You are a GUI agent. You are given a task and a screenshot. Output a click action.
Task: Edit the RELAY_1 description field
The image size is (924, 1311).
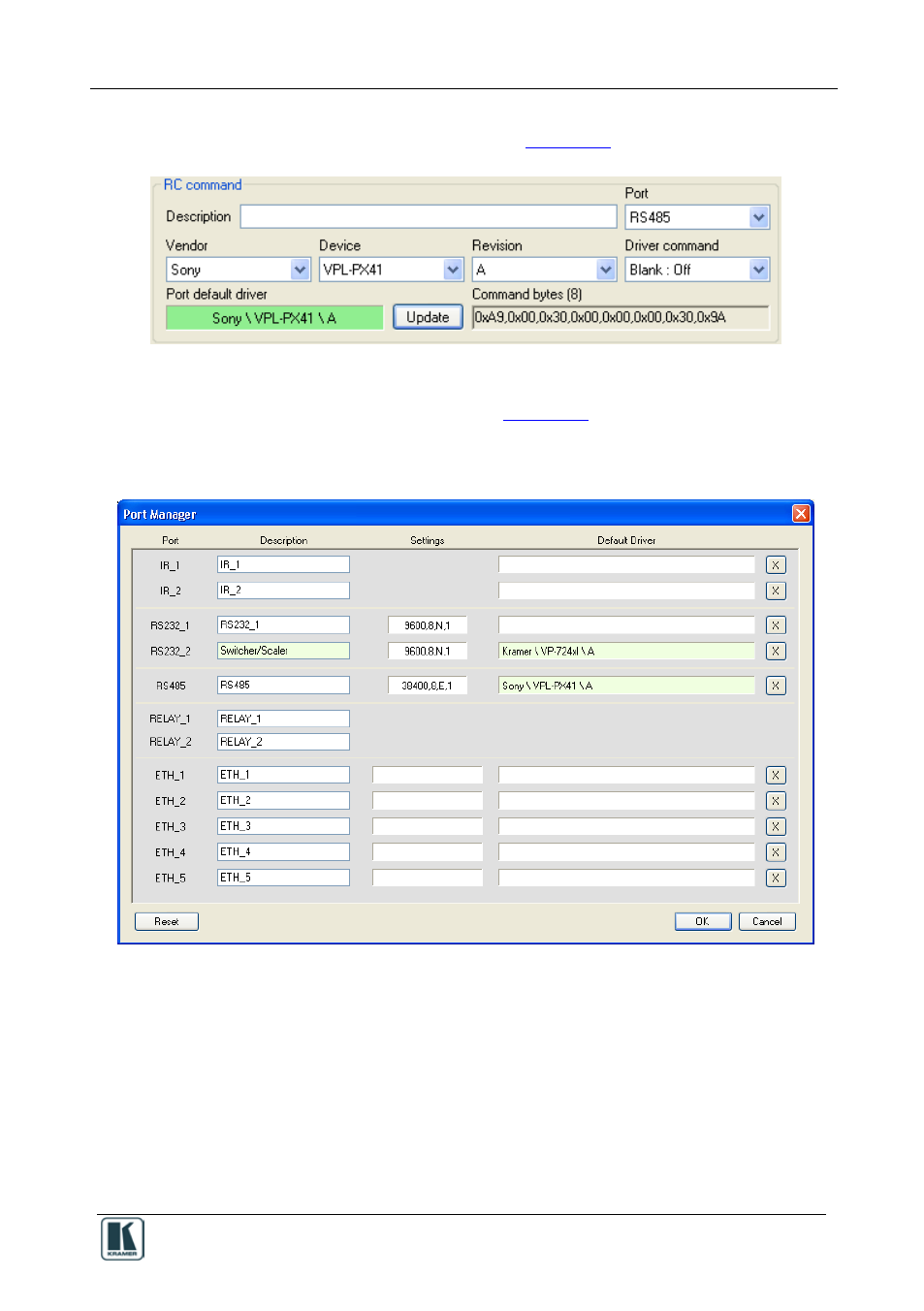pos(283,719)
